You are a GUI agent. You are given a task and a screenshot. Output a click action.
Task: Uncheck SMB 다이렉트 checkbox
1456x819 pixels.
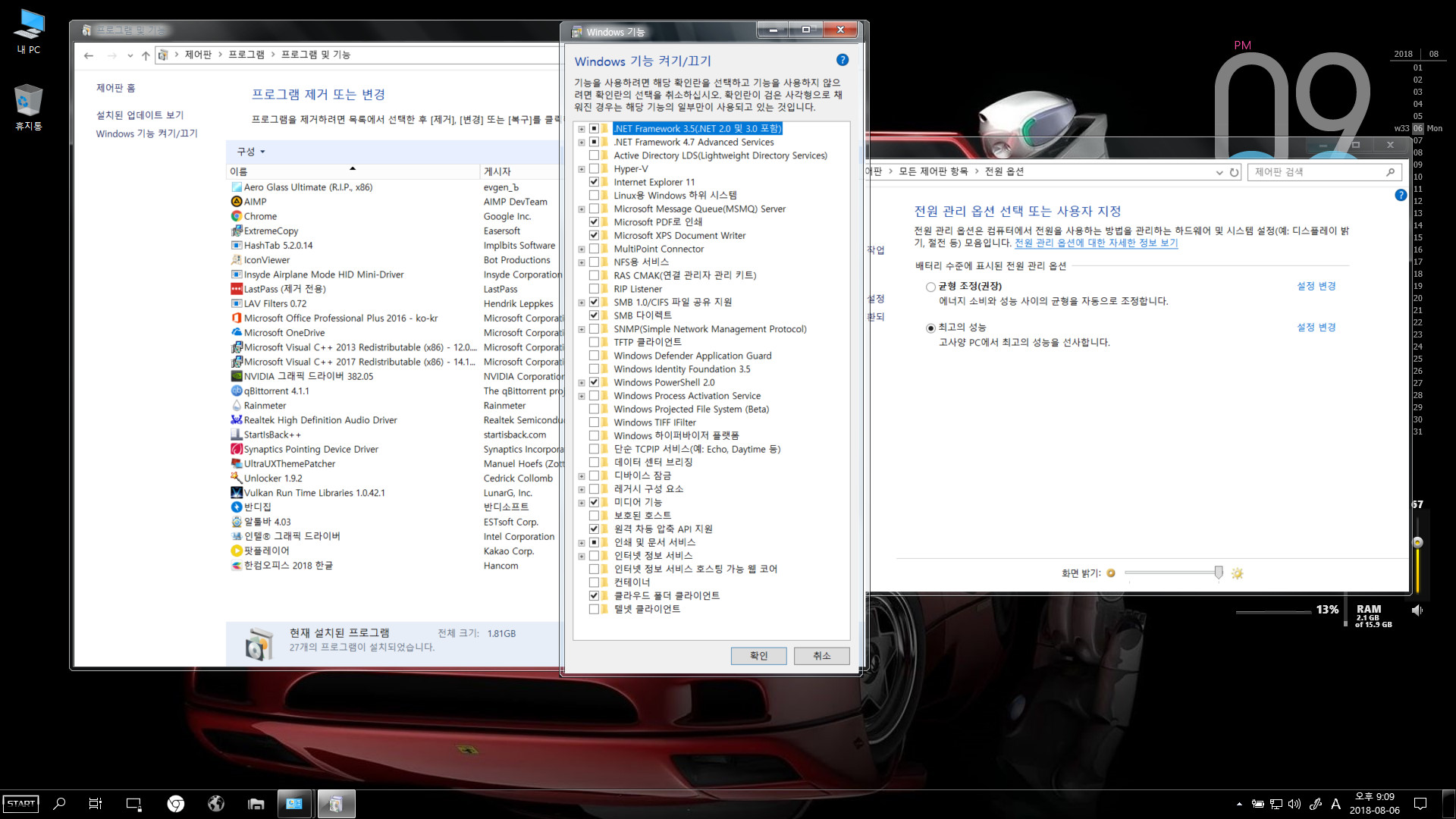[594, 315]
